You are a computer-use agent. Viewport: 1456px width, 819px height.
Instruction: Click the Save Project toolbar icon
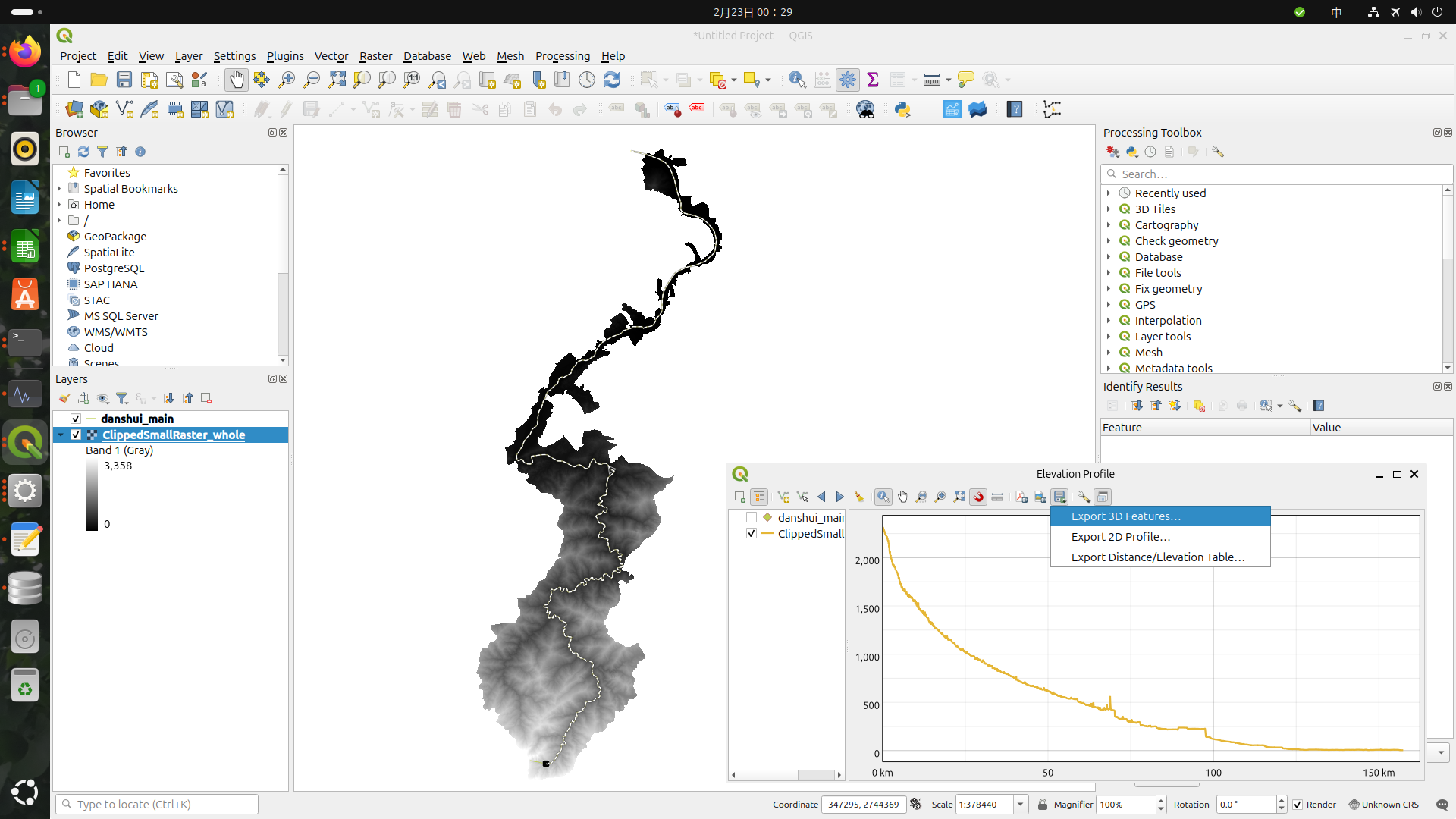click(124, 80)
